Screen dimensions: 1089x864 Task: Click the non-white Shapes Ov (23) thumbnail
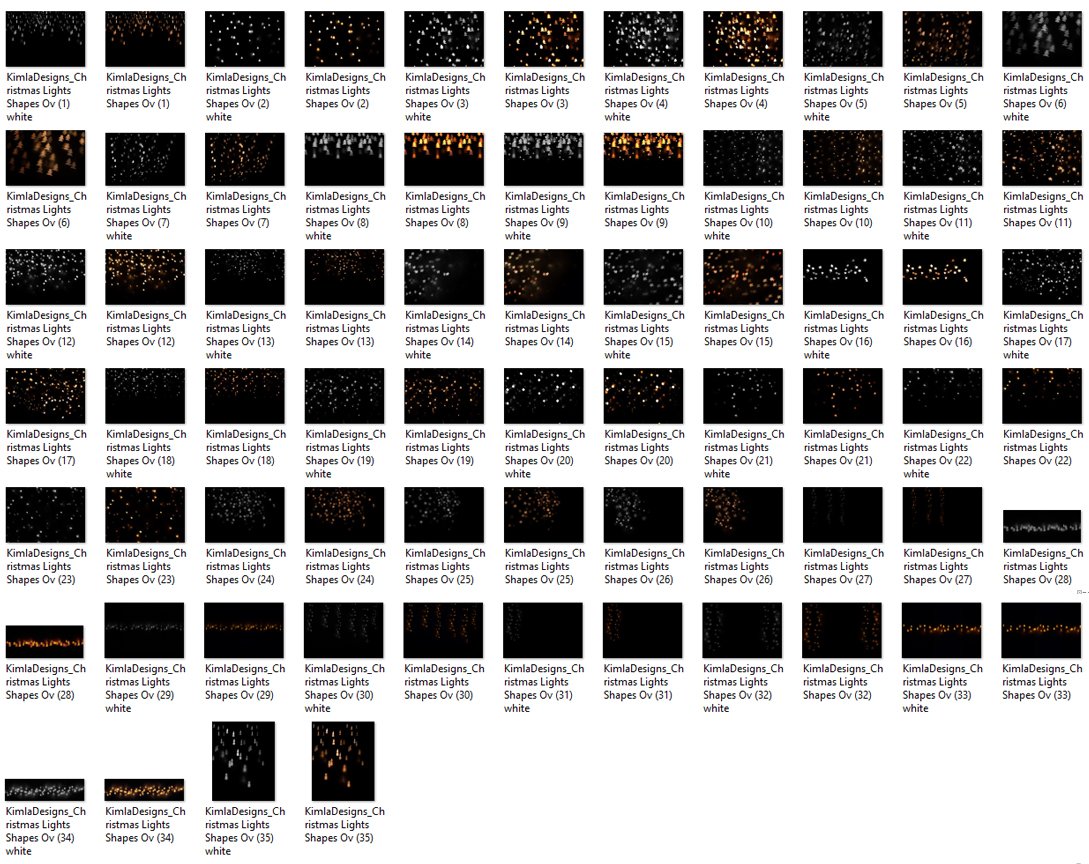pos(145,515)
